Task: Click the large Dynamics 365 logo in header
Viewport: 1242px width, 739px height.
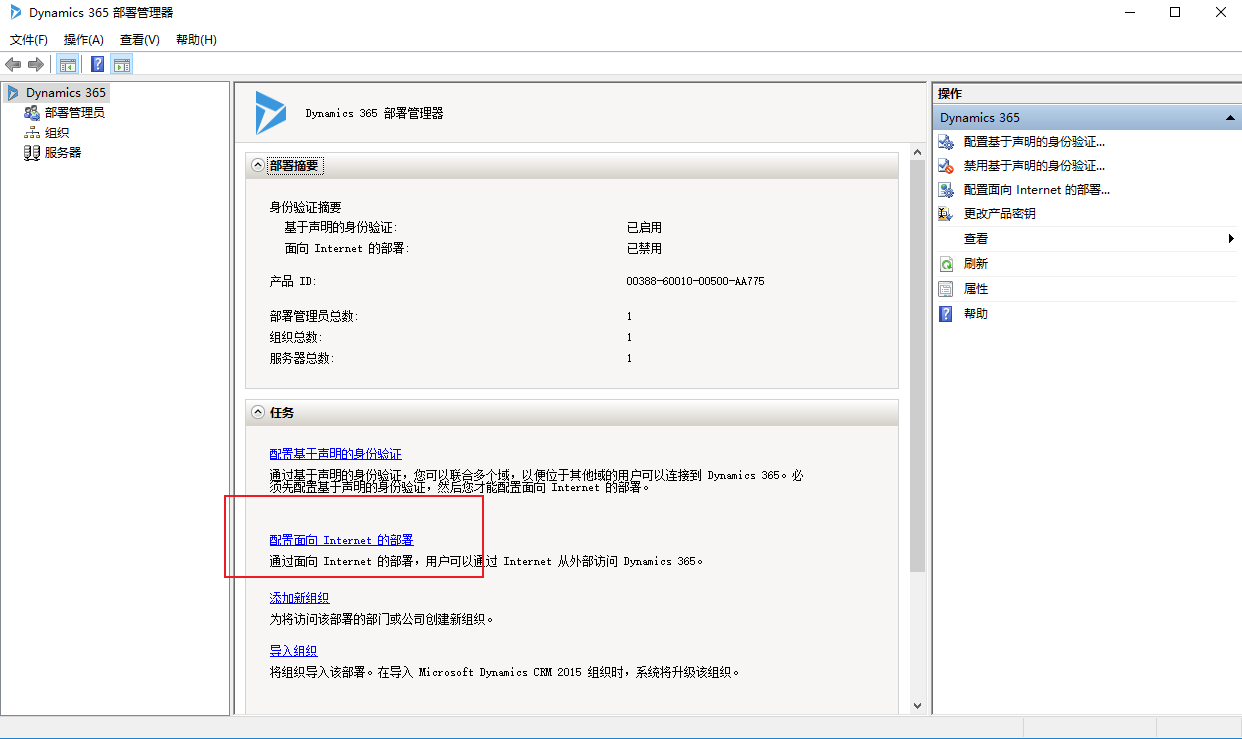Action: pos(270,113)
